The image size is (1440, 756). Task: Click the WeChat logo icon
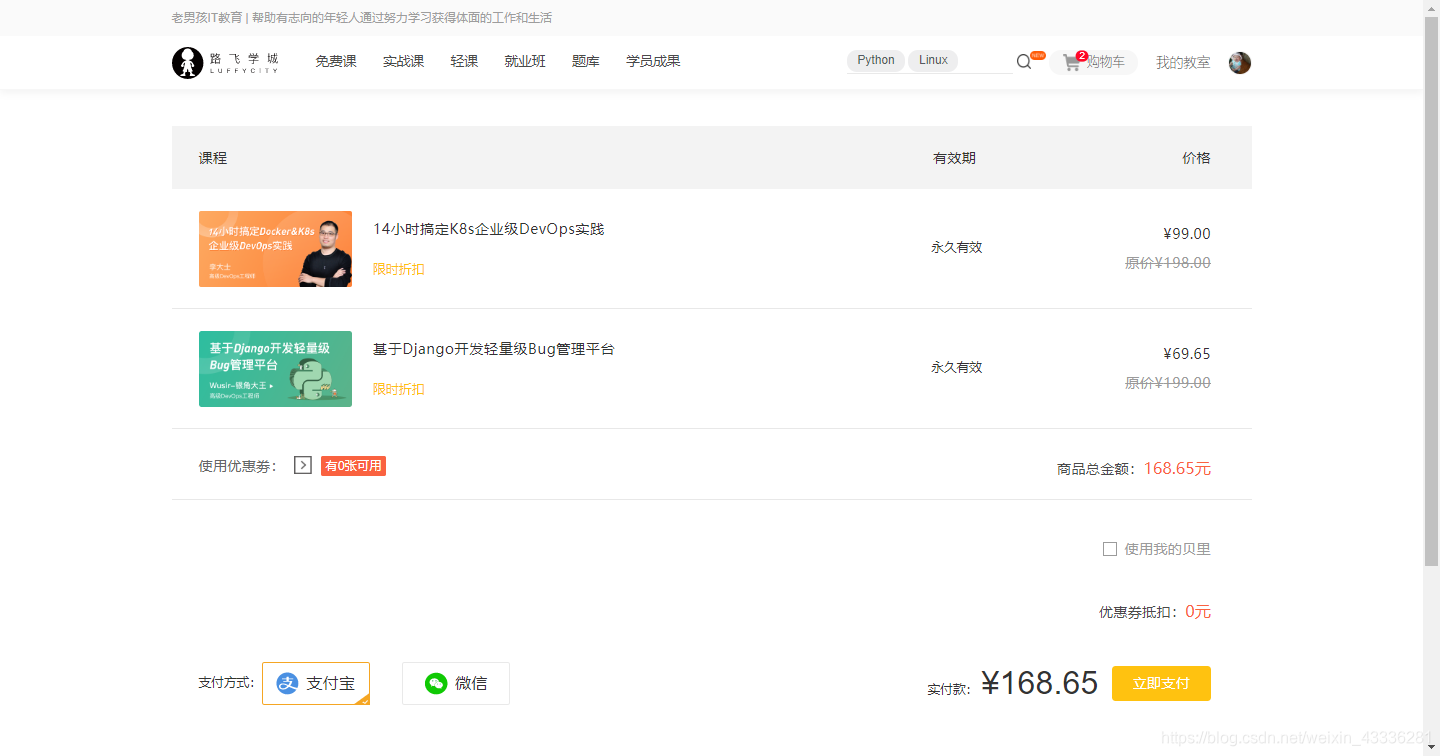(x=436, y=683)
